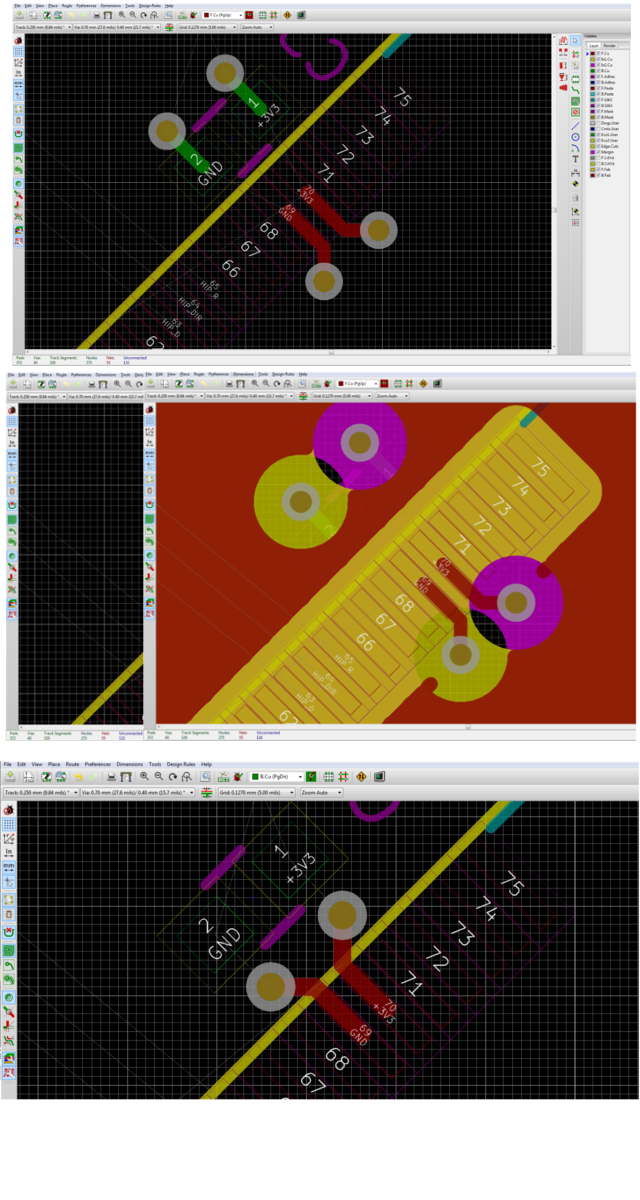
Task: Select Draw circle tool in top window
Action: [x=575, y=137]
